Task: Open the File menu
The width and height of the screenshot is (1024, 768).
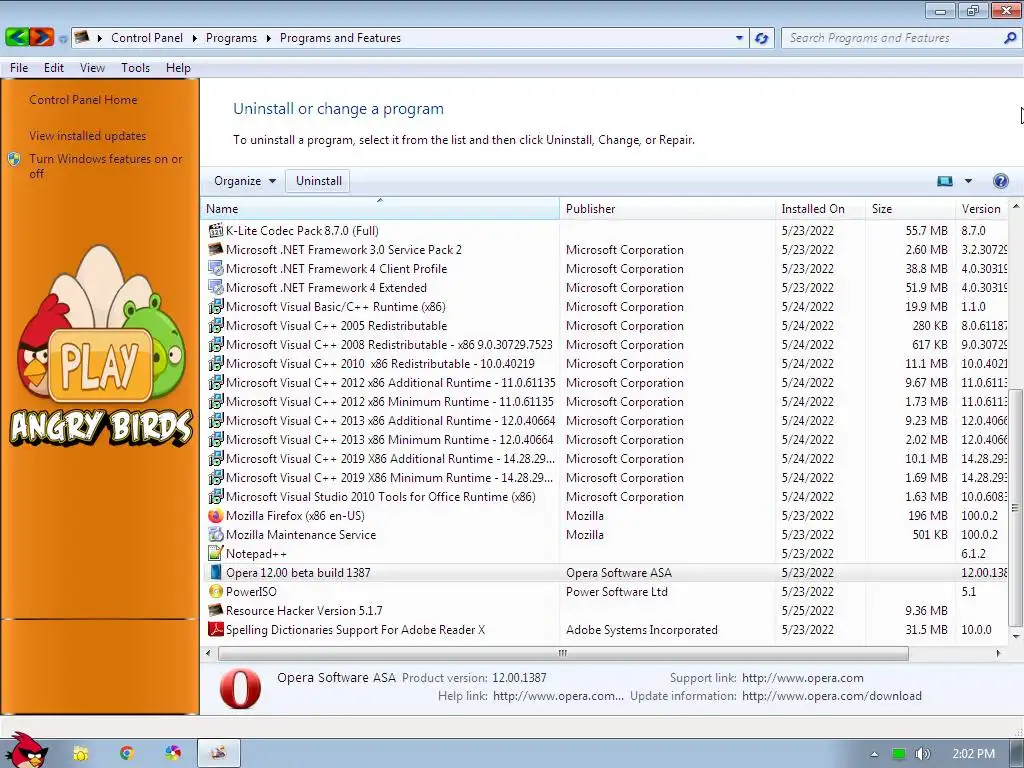Action: point(19,67)
